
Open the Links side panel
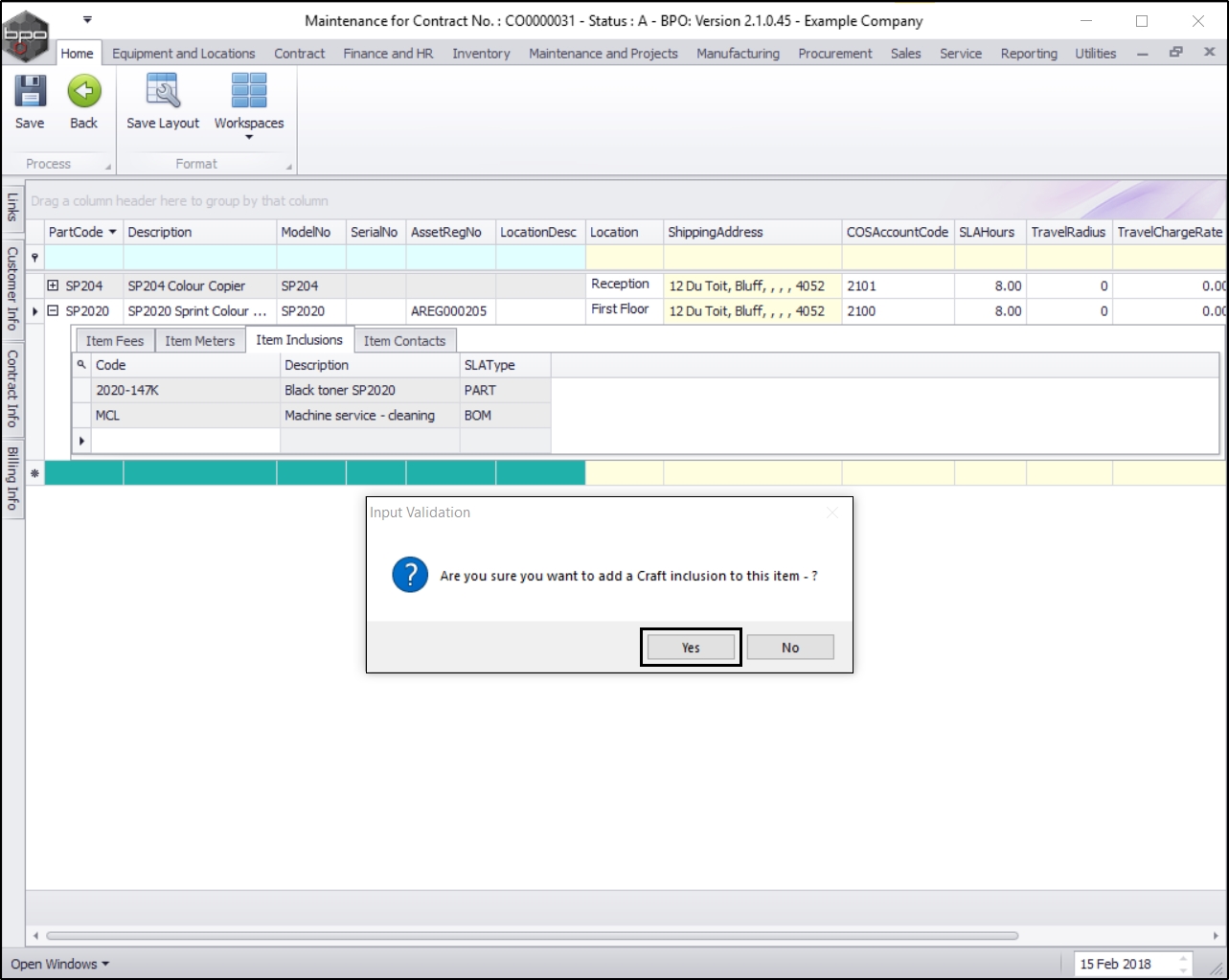(12, 206)
